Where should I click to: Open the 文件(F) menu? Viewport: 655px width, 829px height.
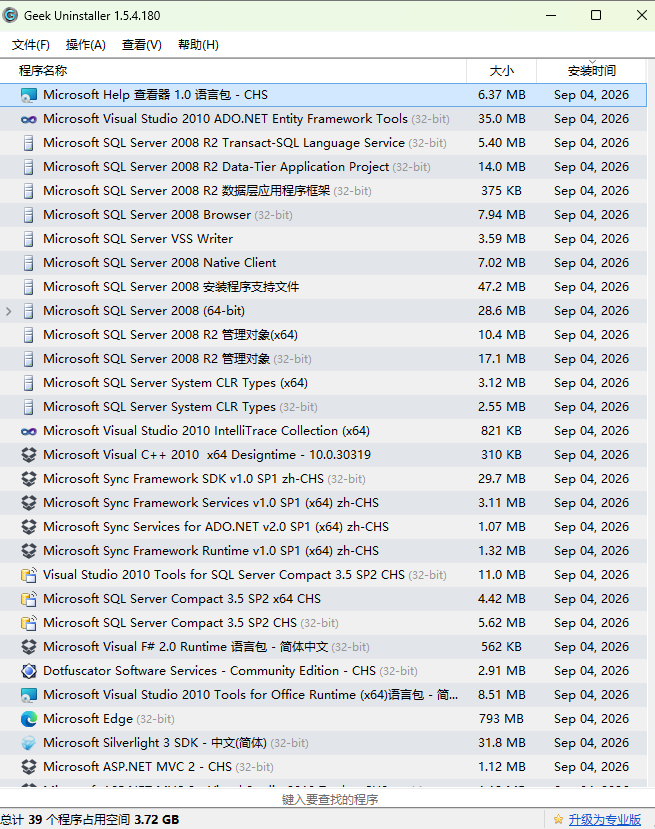coord(31,45)
